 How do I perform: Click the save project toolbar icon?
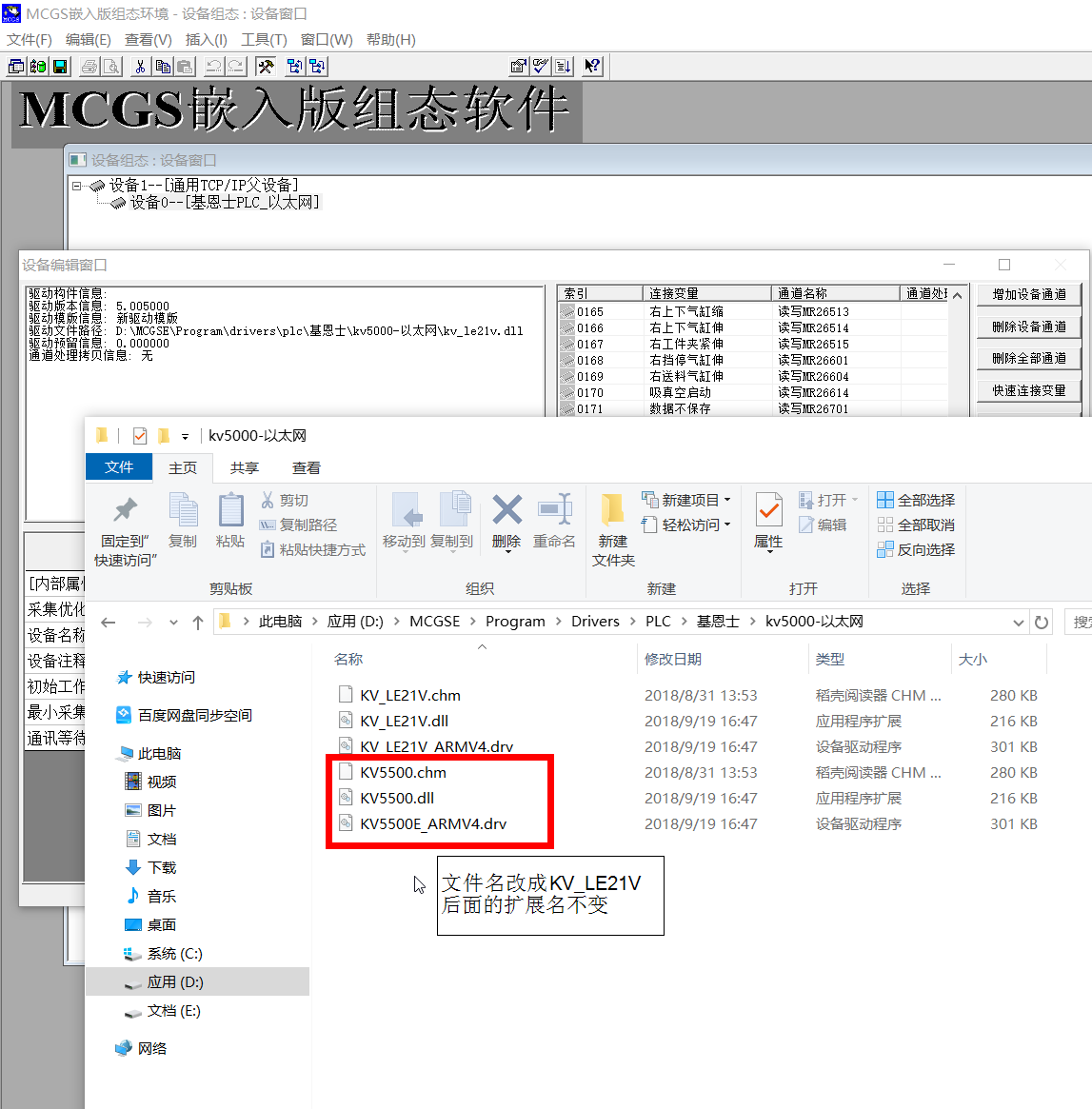(x=60, y=67)
